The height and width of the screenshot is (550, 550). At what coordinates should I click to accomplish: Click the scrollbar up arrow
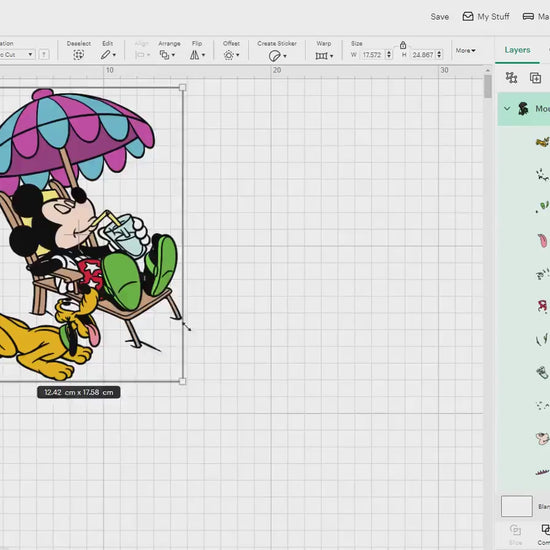[488, 71]
